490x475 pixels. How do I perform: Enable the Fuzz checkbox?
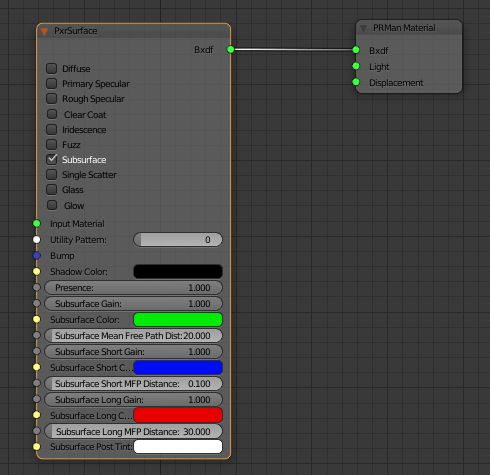52,144
